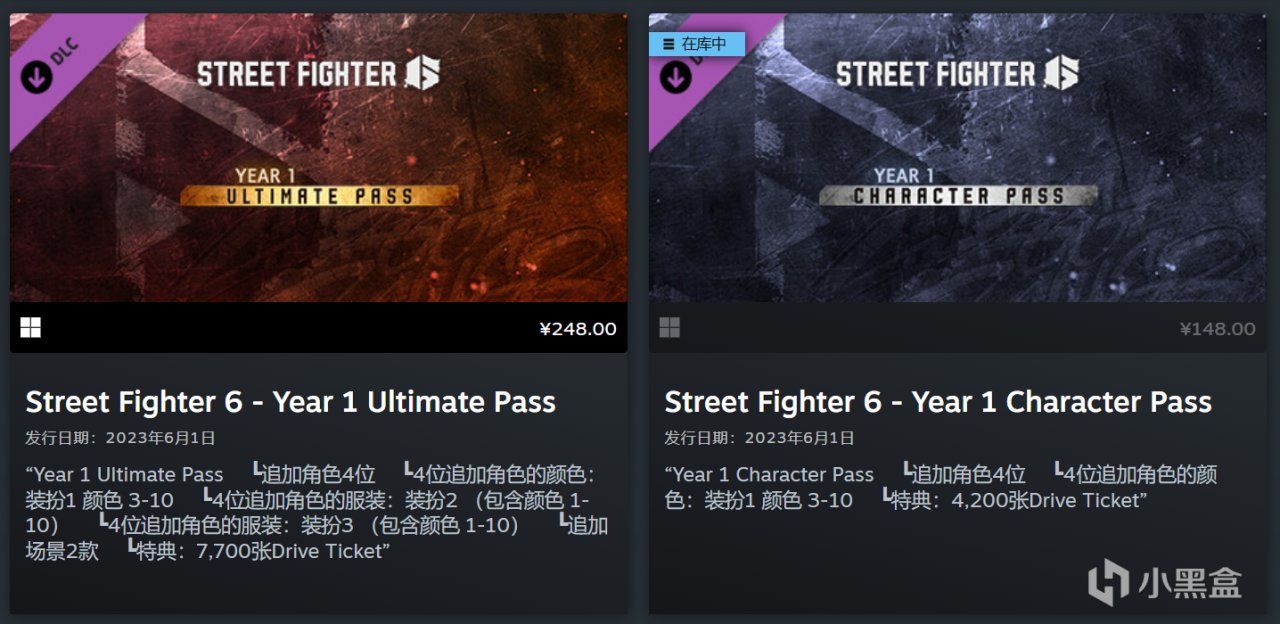Click the Street Fighter 6 emblem on Character Pass
The height and width of the screenshot is (624, 1280).
pyautogui.click(x=1061, y=73)
